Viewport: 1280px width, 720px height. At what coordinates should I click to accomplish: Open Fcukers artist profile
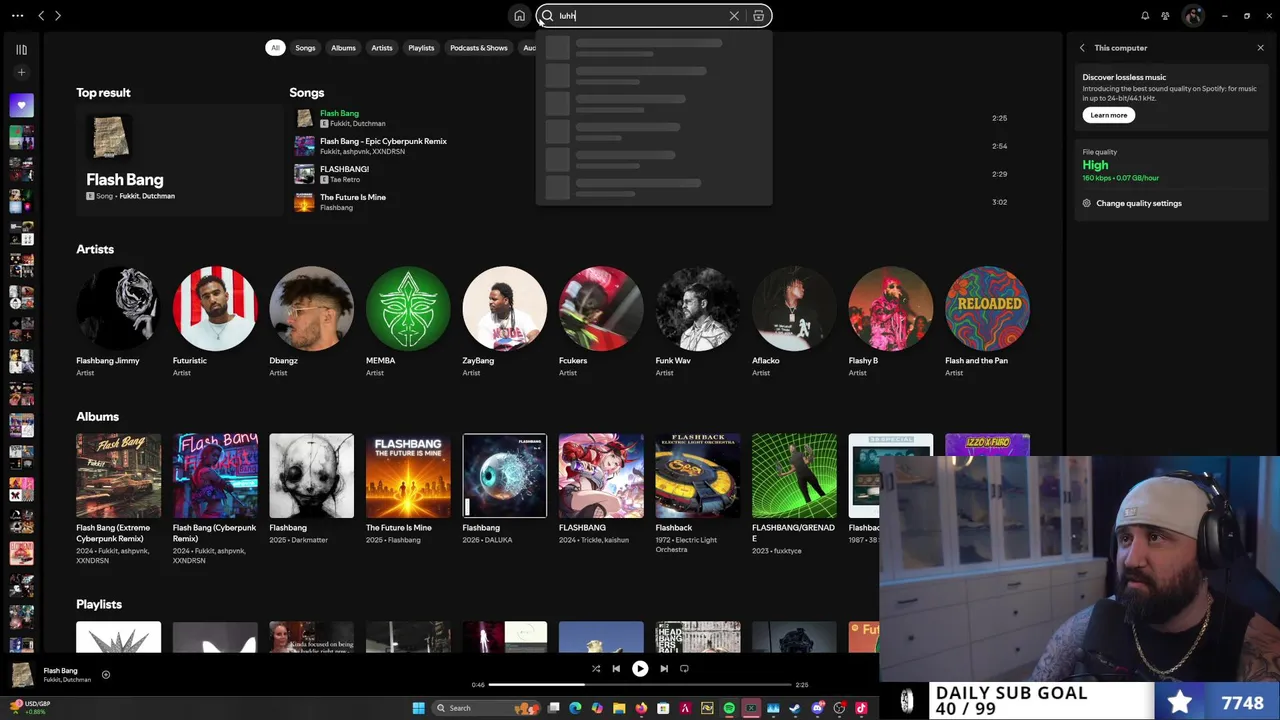click(x=601, y=322)
